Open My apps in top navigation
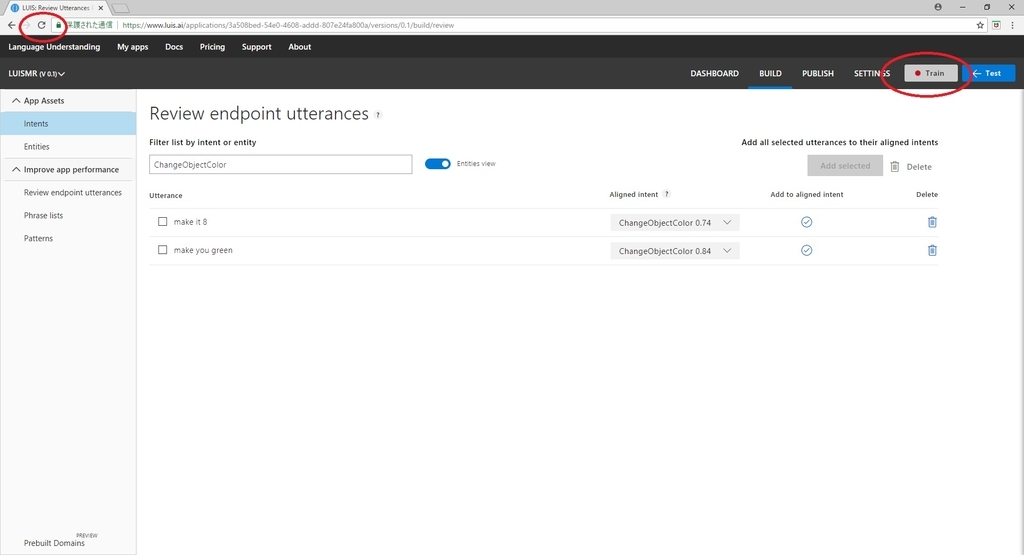The image size is (1024, 555). click(133, 47)
